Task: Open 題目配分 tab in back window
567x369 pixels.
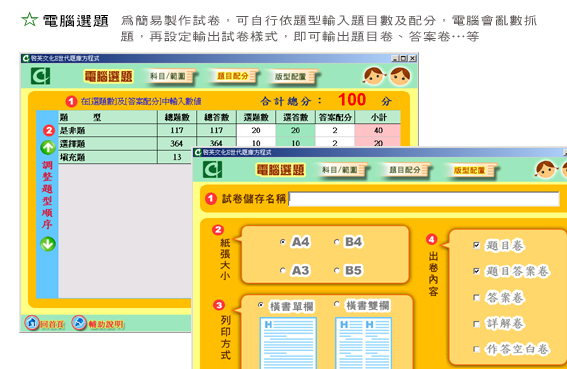Action: click(234, 76)
